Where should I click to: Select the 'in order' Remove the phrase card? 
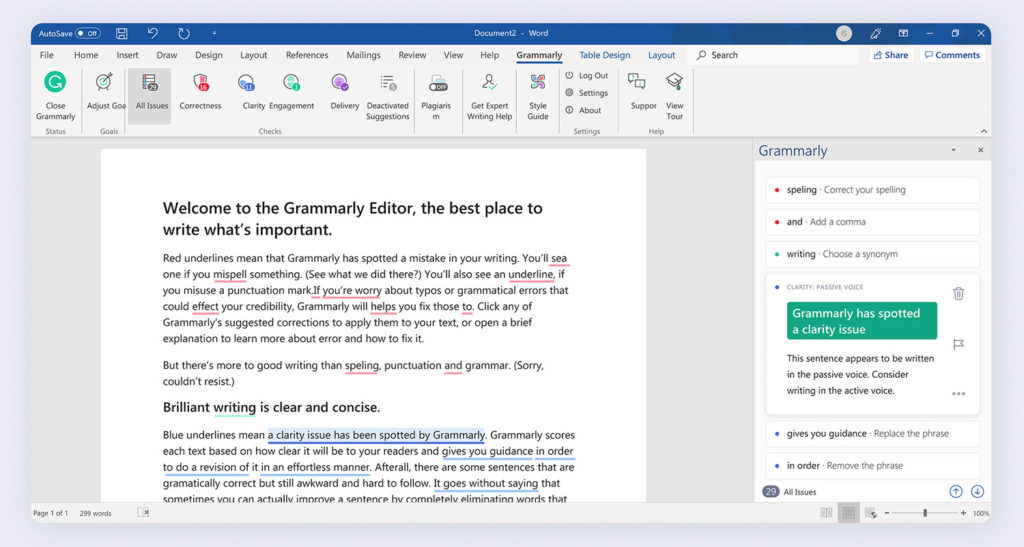[x=872, y=465]
